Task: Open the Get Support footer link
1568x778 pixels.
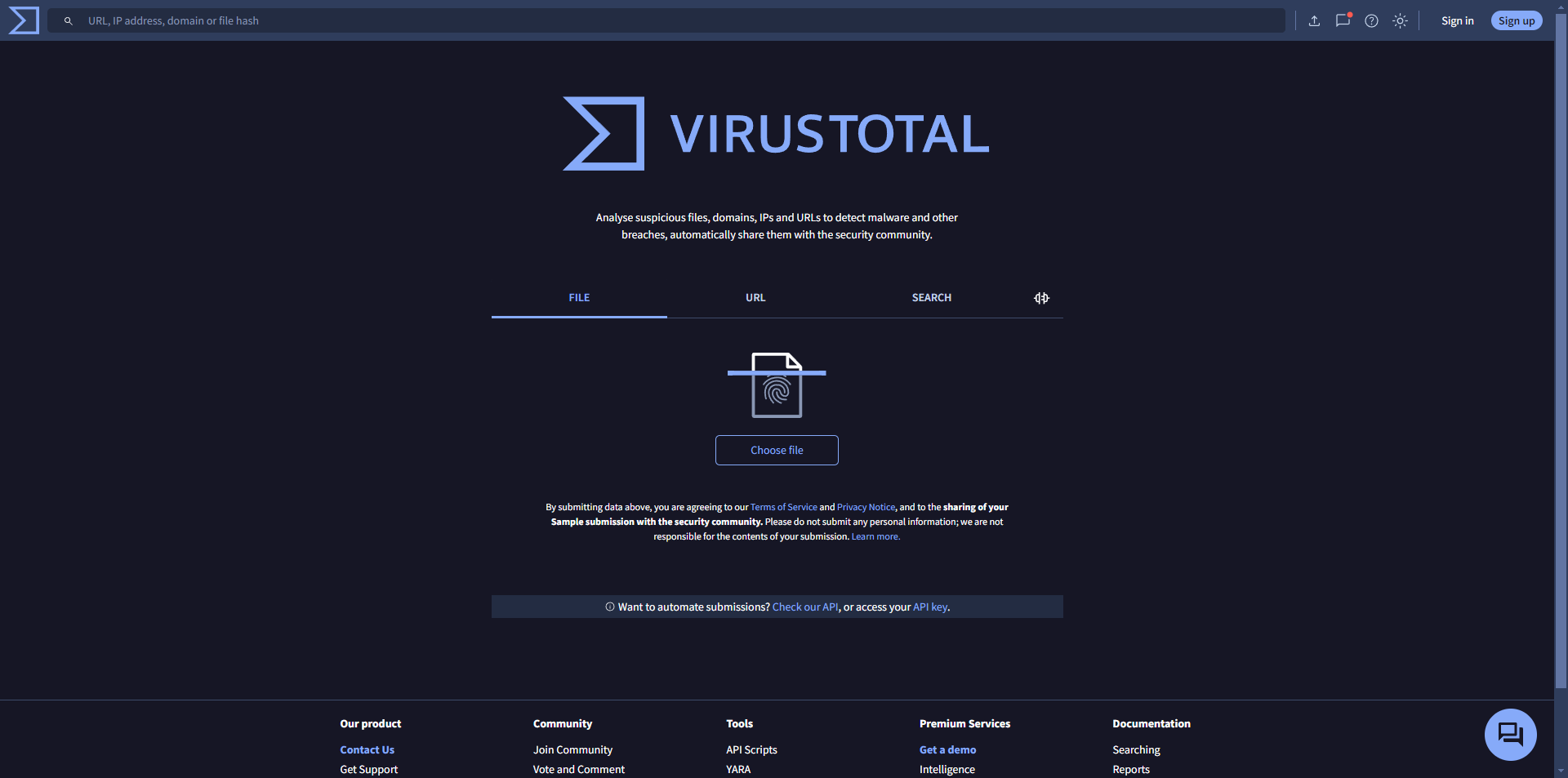Action: (x=368, y=769)
